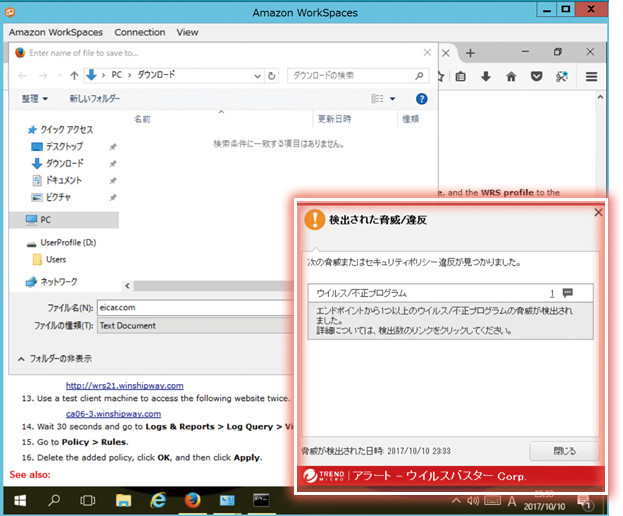Select ダウンロード in navigation pane
Viewport: 623px width, 516px height.
tap(57, 163)
